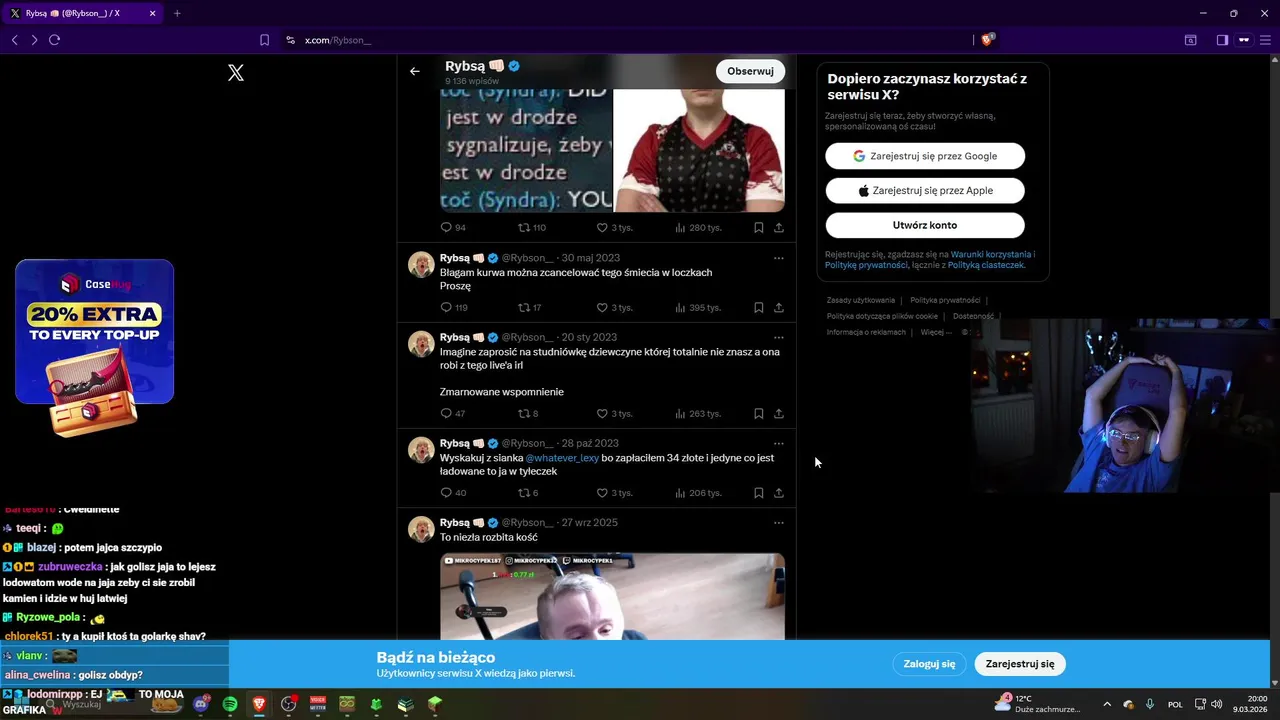
Task: Click Zarejestruj się przez Google button
Action: (925, 156)
